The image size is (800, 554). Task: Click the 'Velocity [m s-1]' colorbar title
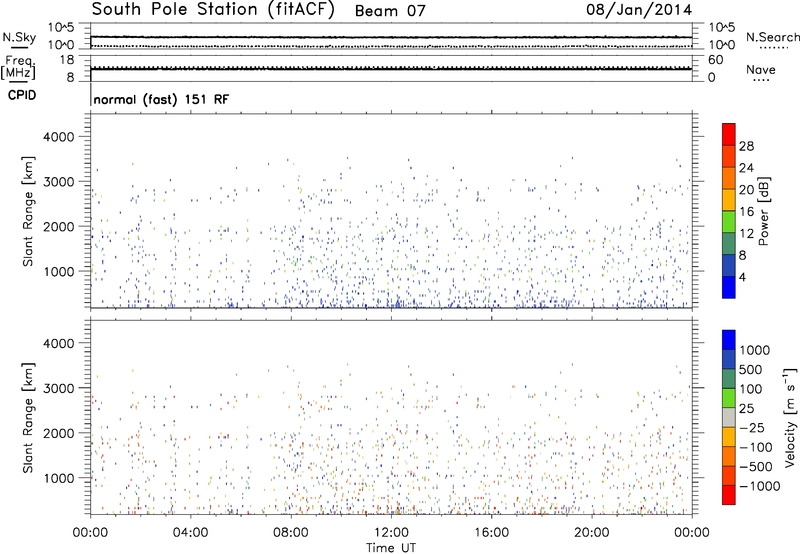point(790,417)
